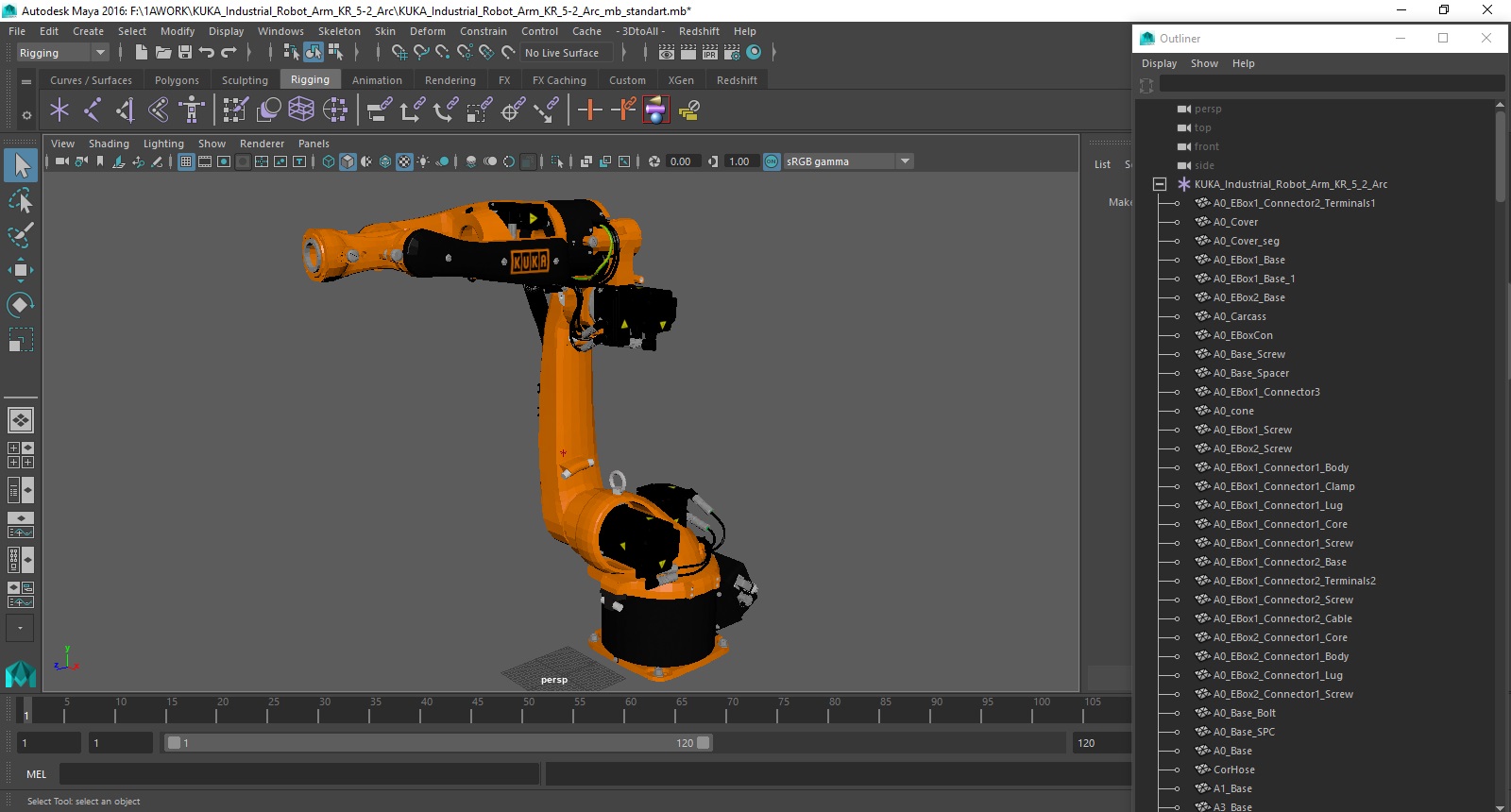1511x812 pixels.
Task: Toggle the wireframe display cube in the viewport toolbar
Action: 329,161
